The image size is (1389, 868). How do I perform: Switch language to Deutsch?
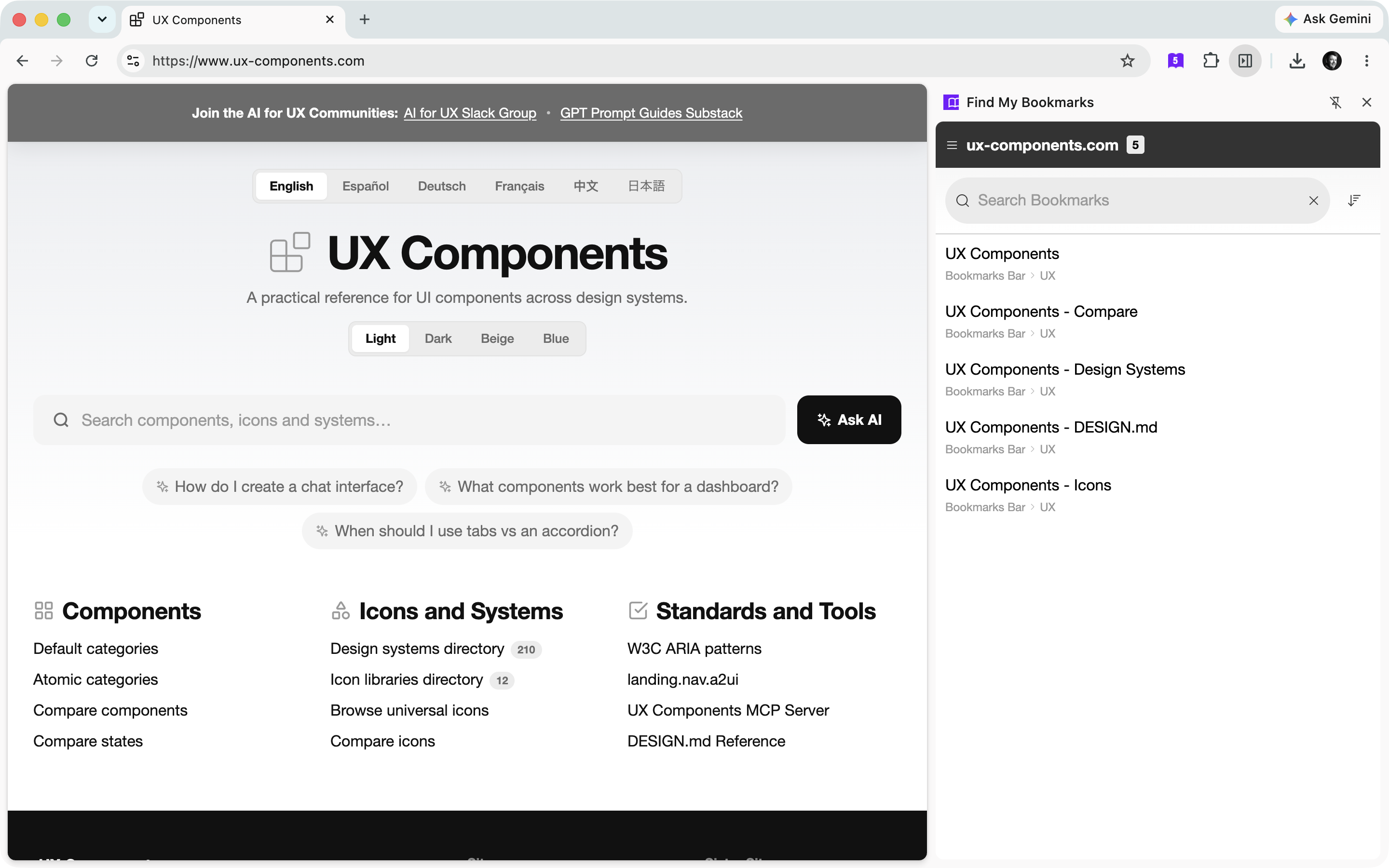point(441,186)
